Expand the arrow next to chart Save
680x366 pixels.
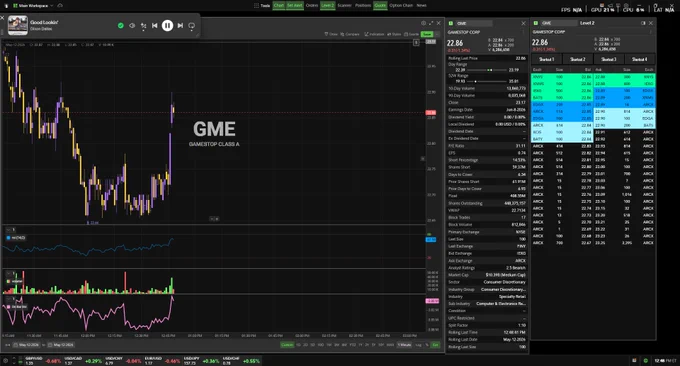click(437, 34)
